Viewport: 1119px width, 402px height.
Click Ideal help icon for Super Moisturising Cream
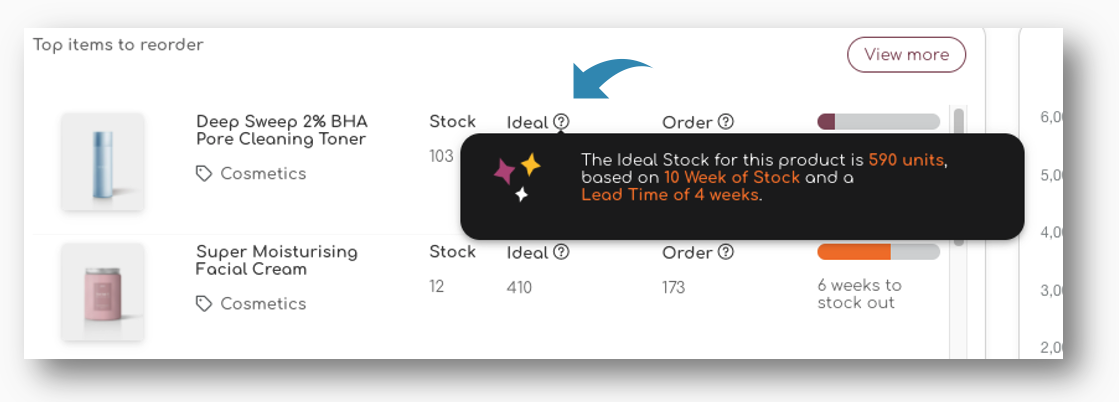coord(561,252)
